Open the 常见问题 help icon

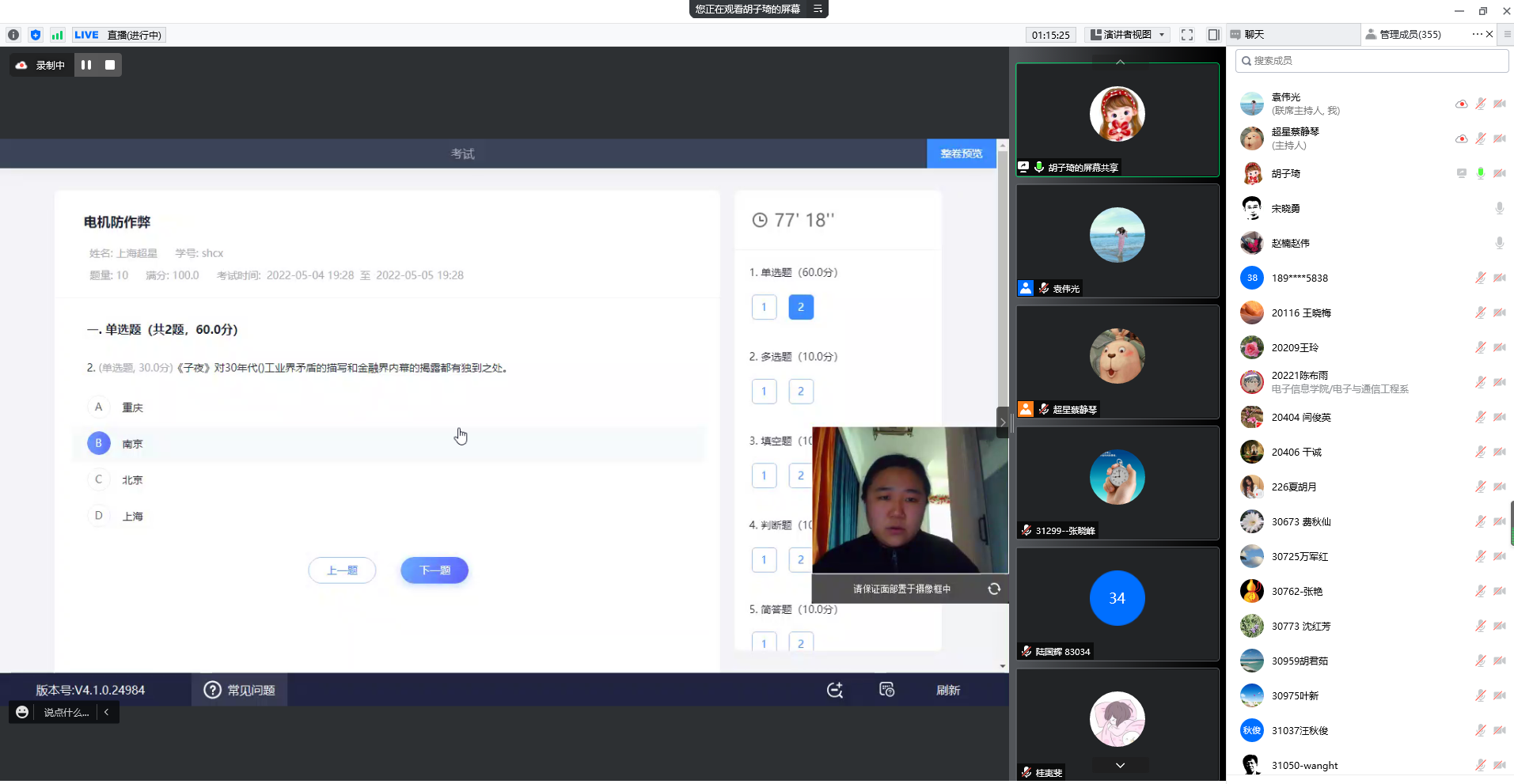tap(212, 690)
